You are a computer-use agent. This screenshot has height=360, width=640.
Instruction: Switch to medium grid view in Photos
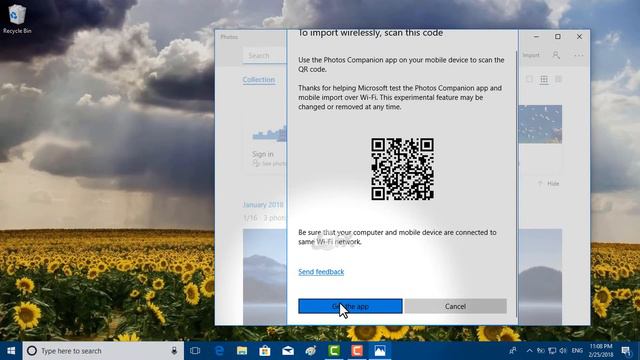[x=544, y=80]
